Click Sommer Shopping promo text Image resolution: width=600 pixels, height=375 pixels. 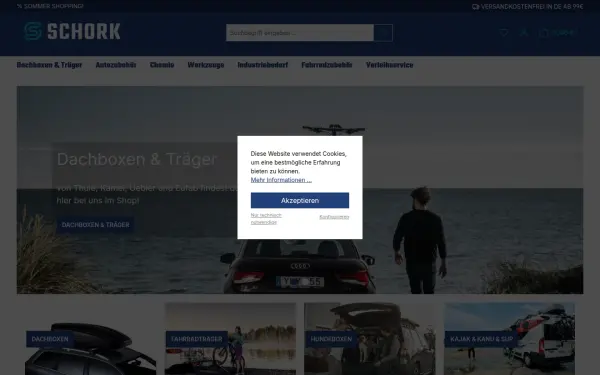50,6
